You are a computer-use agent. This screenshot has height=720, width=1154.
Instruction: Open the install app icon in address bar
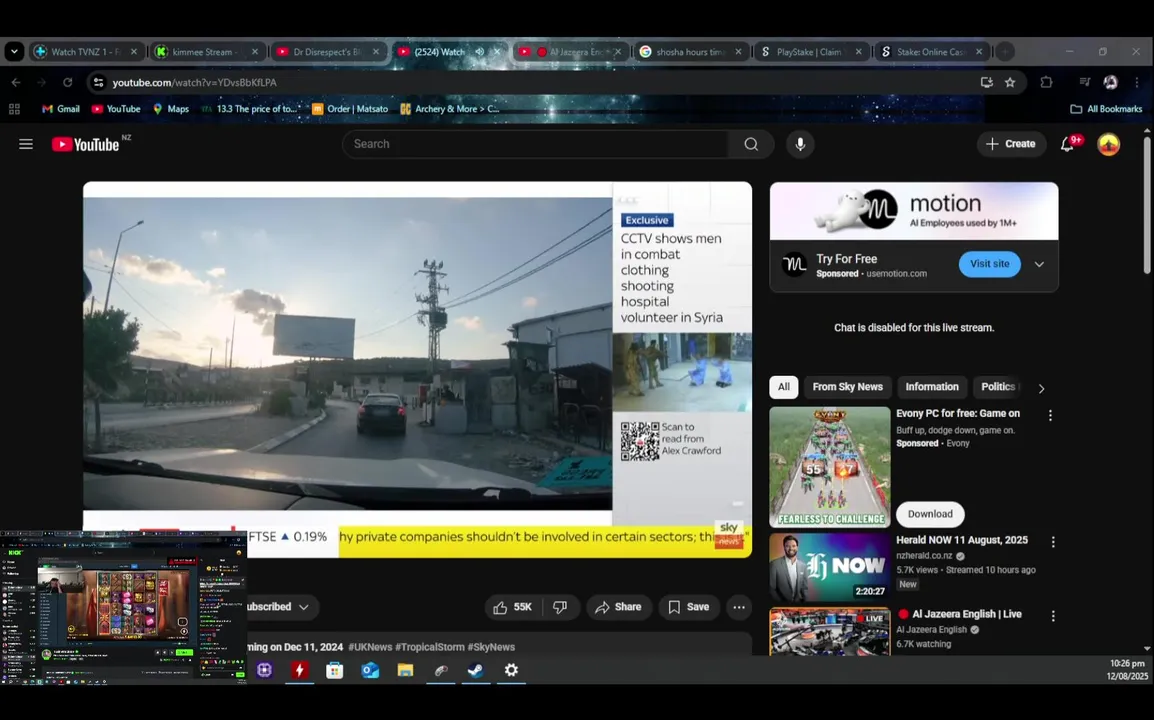(x=986, y=82)
